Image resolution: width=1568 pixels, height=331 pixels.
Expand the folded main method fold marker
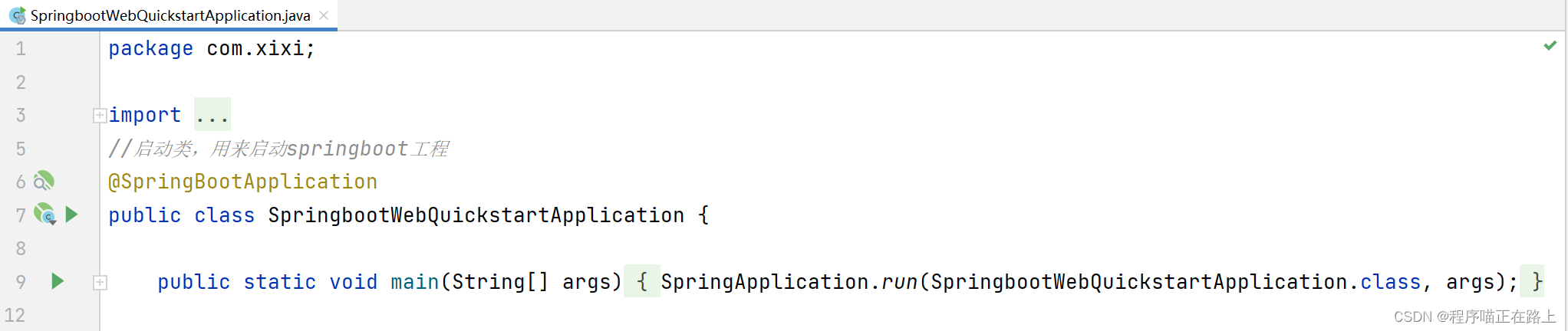[x=100, y=283]
